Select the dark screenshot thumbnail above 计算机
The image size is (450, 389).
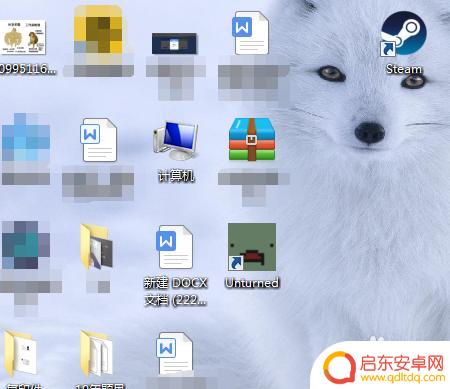[174, 43]
